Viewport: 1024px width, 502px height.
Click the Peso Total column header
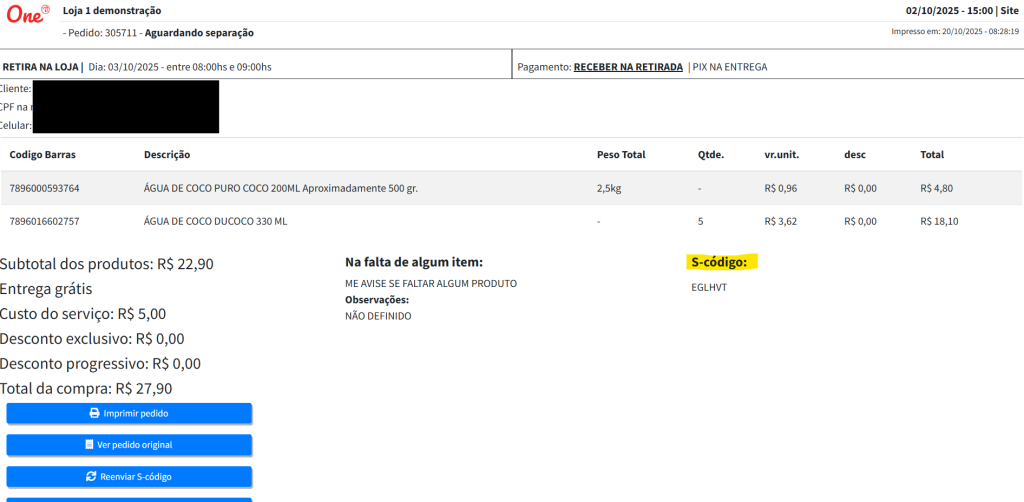pos(621,155)
